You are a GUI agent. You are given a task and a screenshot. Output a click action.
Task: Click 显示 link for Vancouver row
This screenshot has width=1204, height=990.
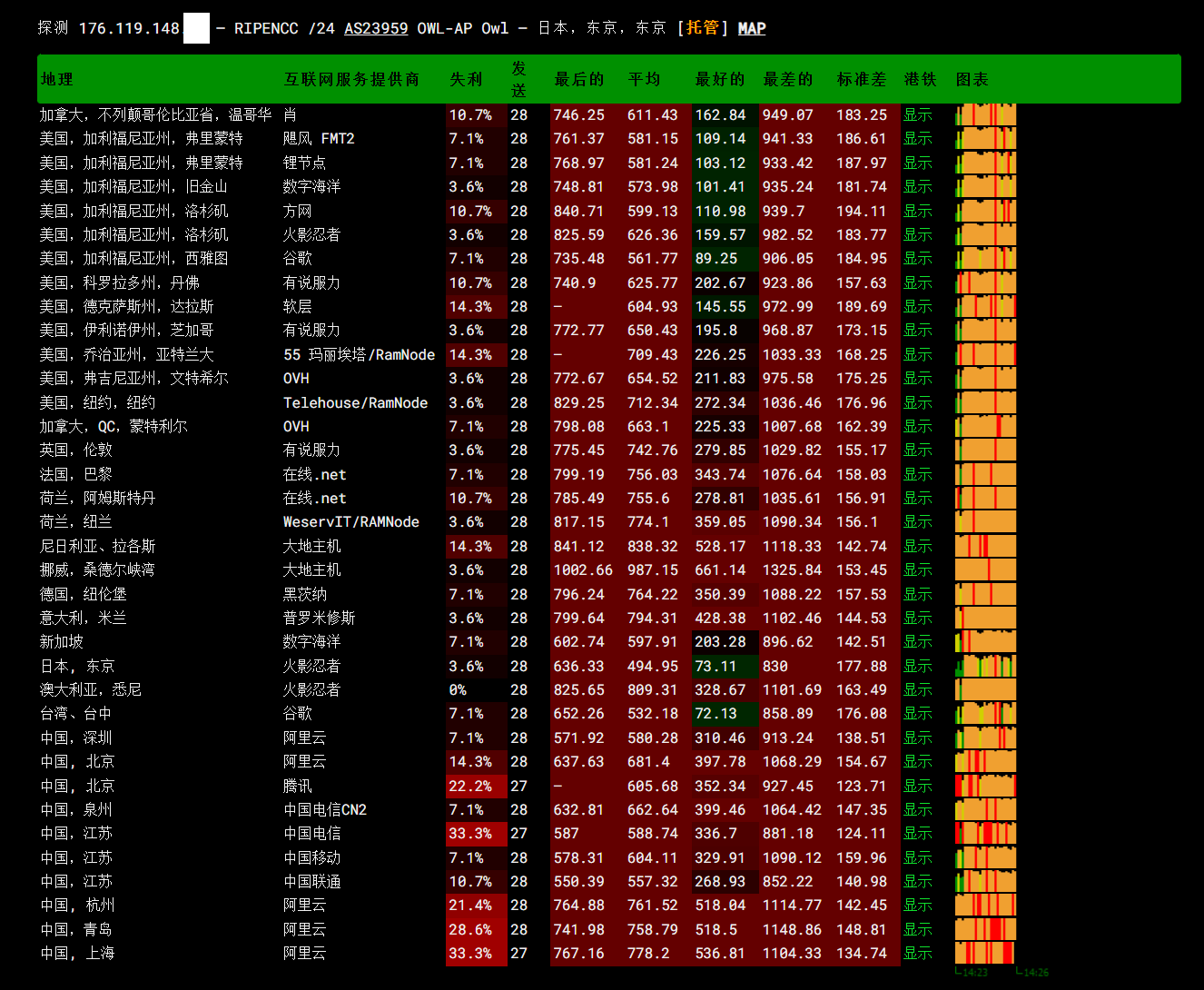[917, 114]
